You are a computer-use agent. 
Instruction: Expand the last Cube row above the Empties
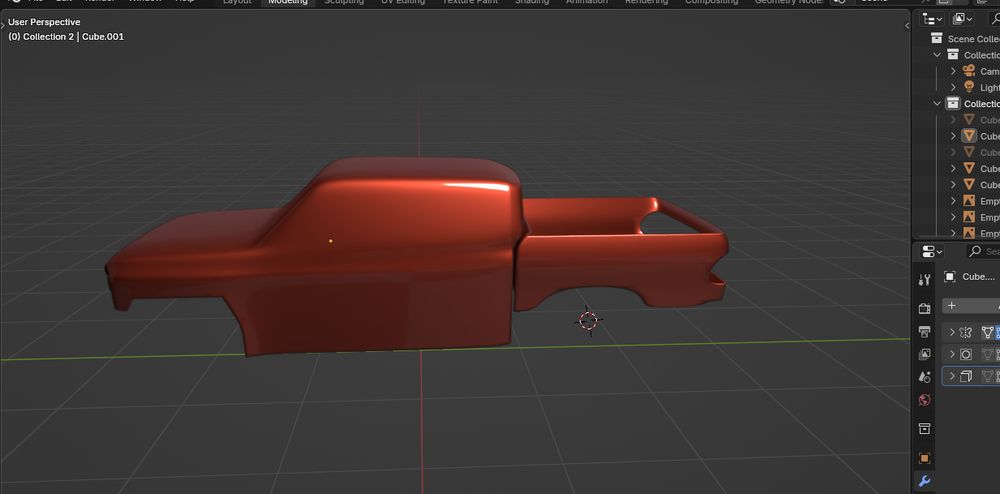(953, 185)
